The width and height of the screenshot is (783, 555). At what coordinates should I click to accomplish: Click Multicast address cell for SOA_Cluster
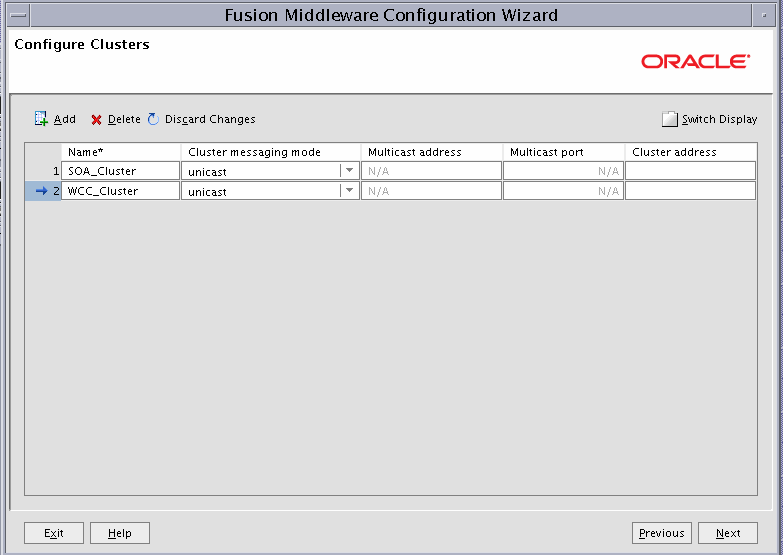(x=431, y=171)
